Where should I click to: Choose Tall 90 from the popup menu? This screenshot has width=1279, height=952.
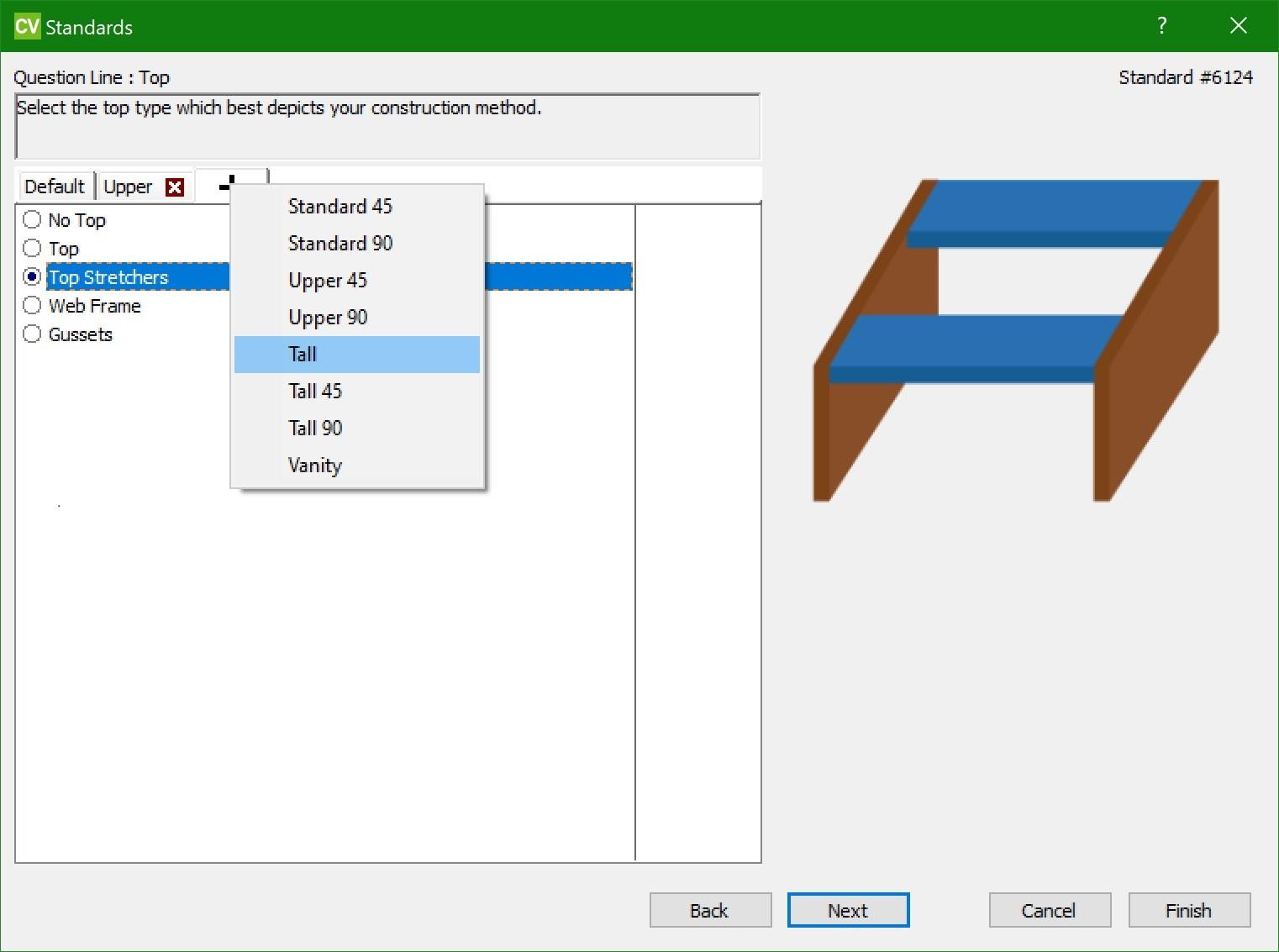point(357,429)
